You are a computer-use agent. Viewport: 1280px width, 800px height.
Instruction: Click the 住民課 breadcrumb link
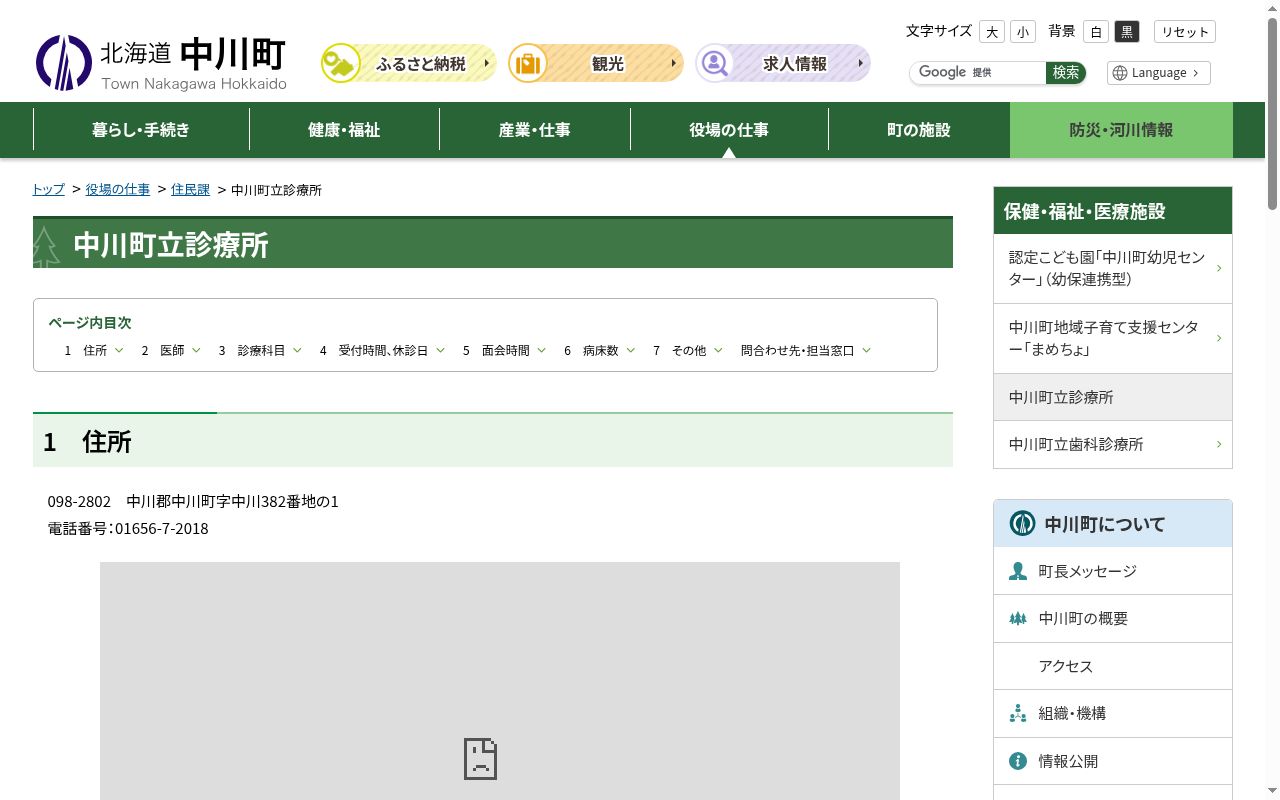coord(190,189)
